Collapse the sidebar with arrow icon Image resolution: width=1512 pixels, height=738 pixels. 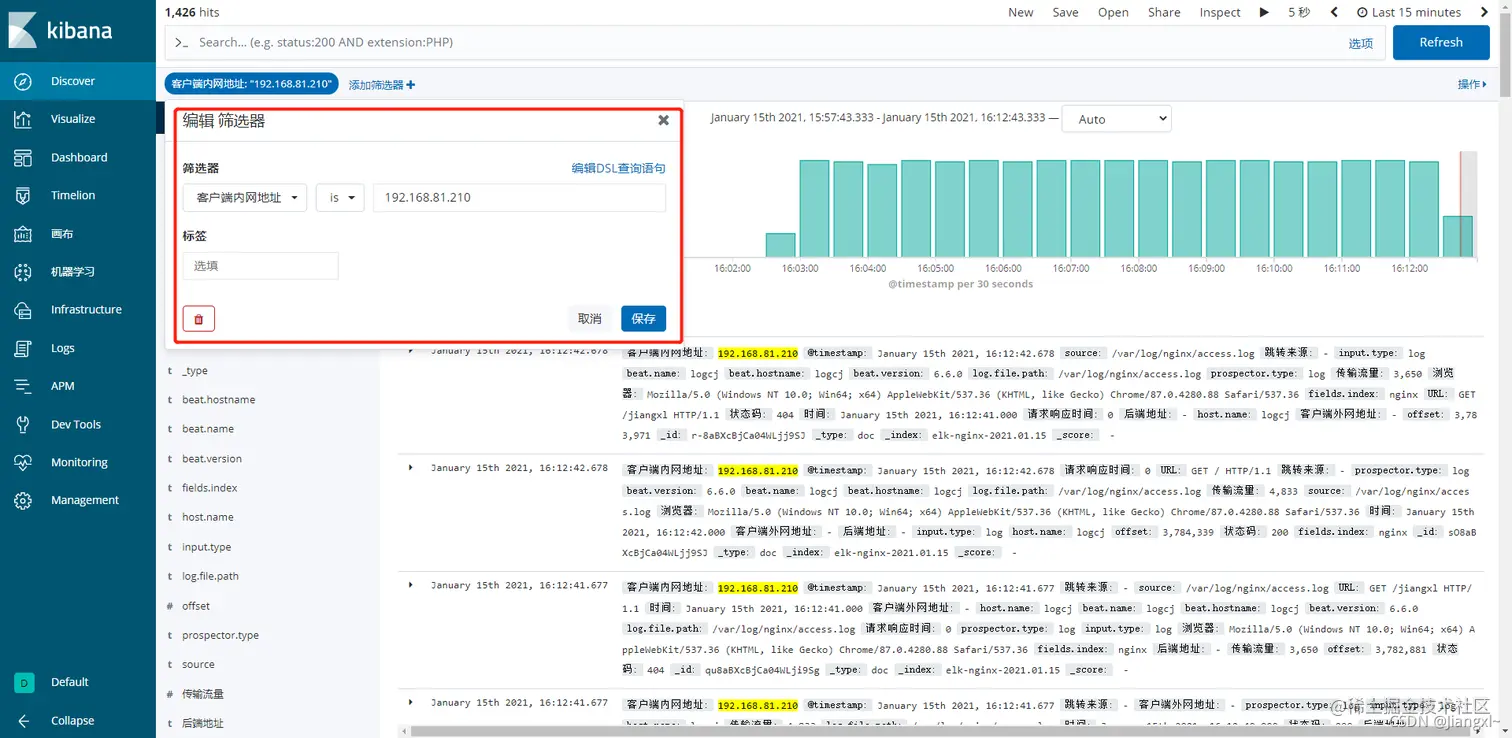(23, 720)
